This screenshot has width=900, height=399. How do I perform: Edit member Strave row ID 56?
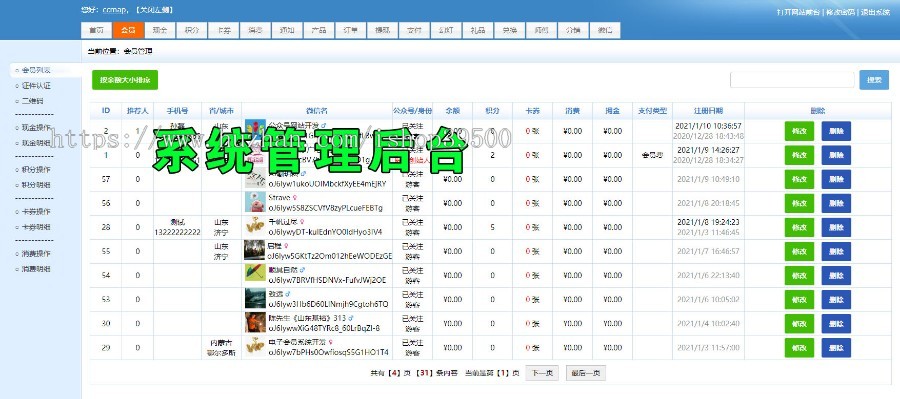(x=799, y=203)
